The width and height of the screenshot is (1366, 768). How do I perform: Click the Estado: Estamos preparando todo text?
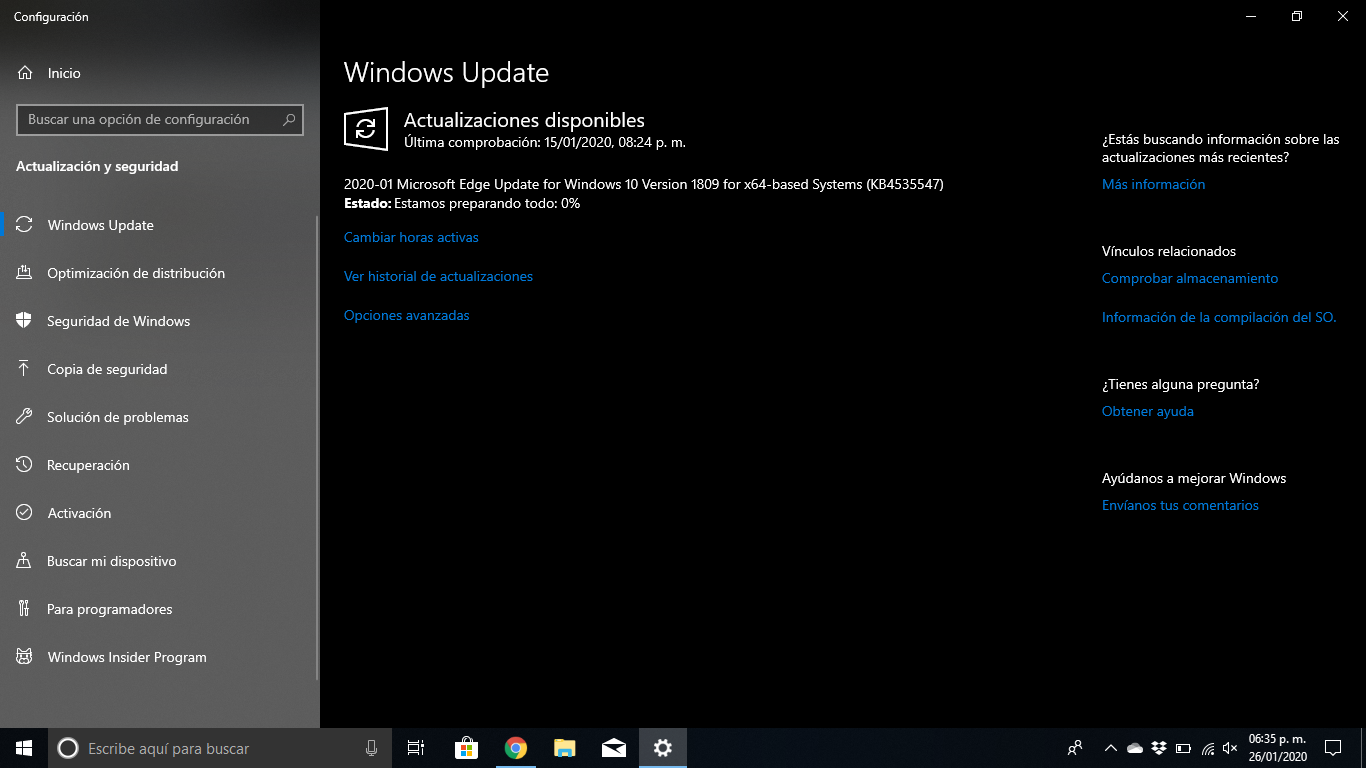point(462,203)
